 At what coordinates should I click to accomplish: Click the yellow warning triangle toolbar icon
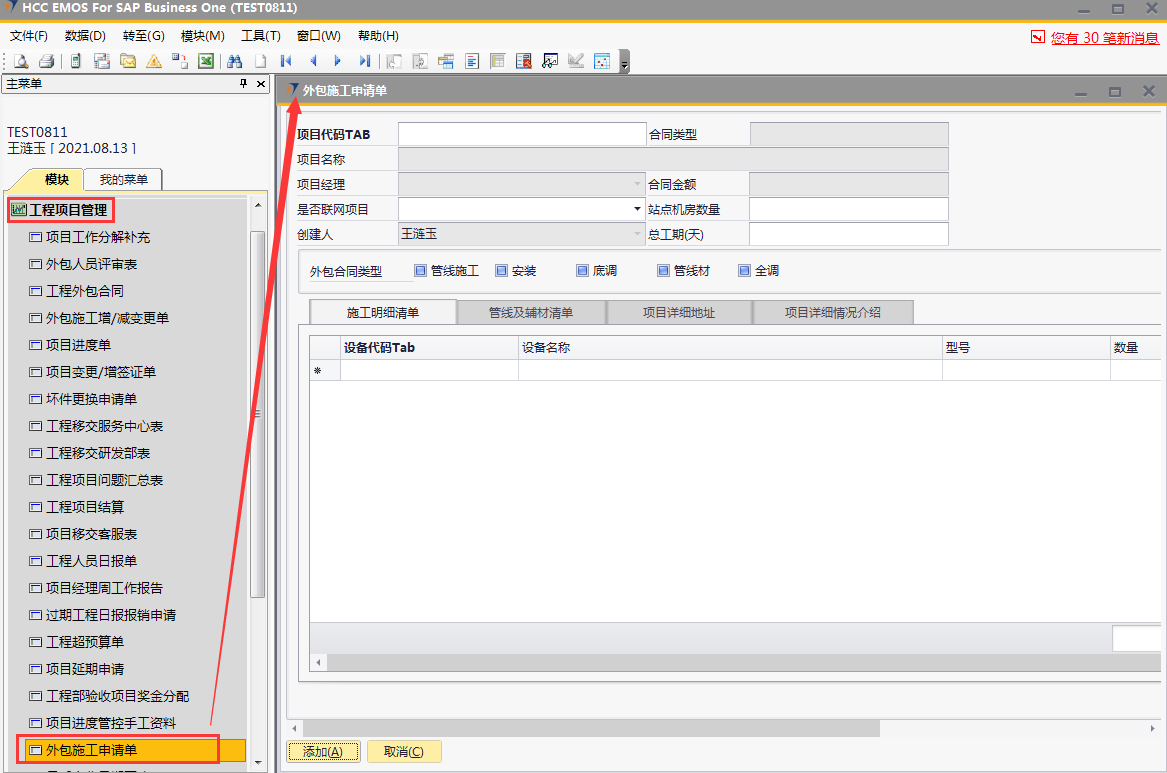pos(154,61)
